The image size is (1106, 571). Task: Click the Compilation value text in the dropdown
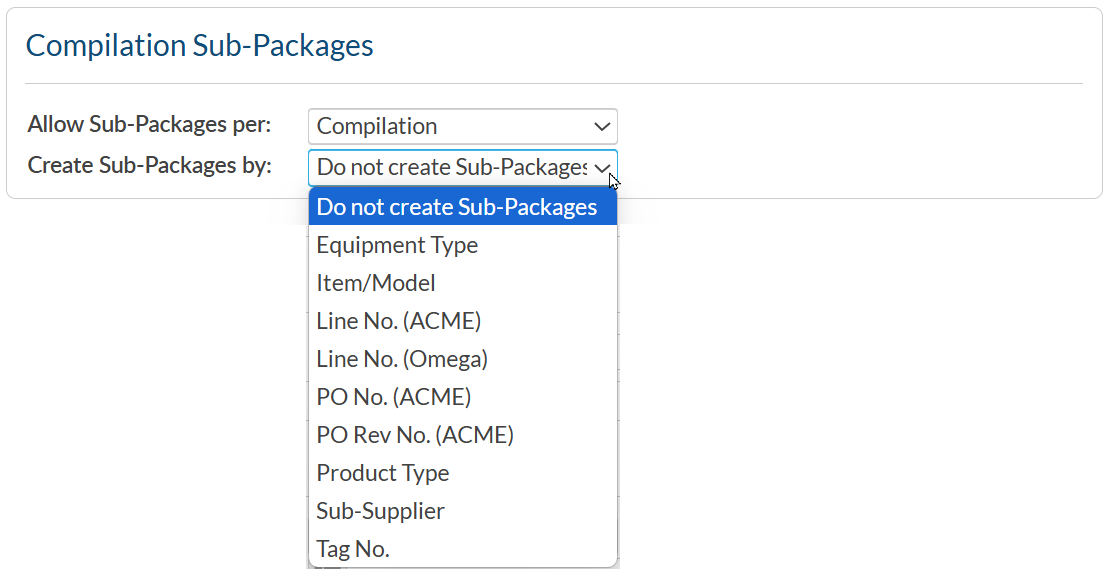(377, 126)
